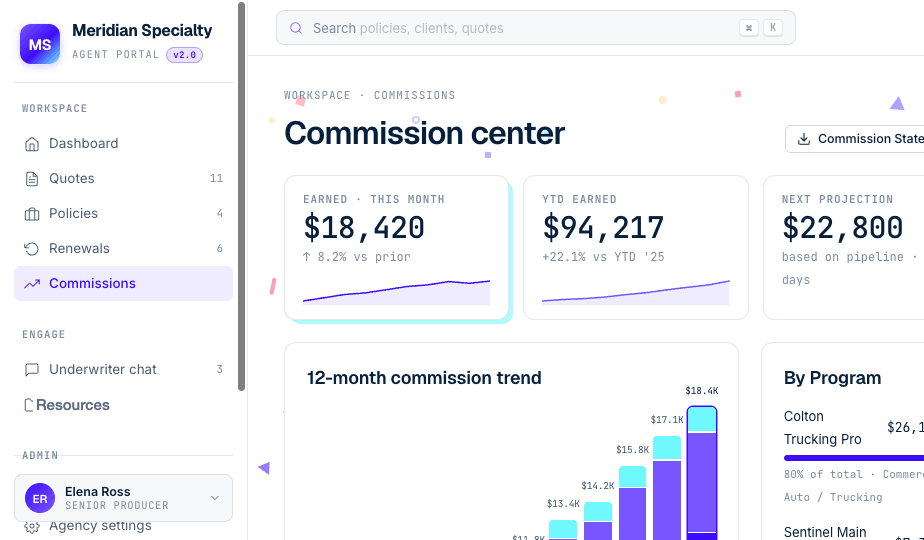
Task: Click the Earned This Month sparkline chart
Action: (397, 292)
